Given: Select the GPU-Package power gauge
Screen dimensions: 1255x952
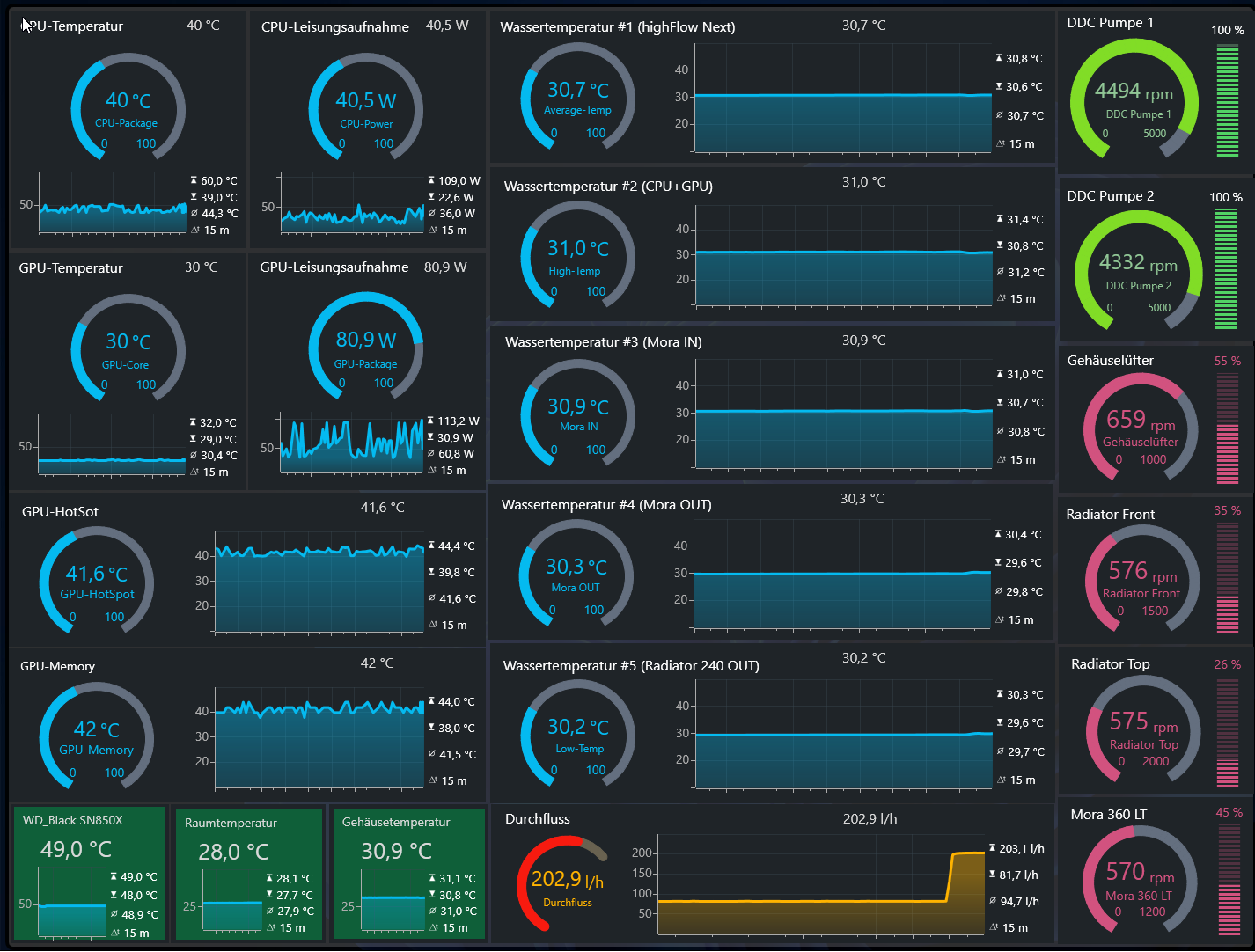Looking at the screenshot, I should pos(365,348).
